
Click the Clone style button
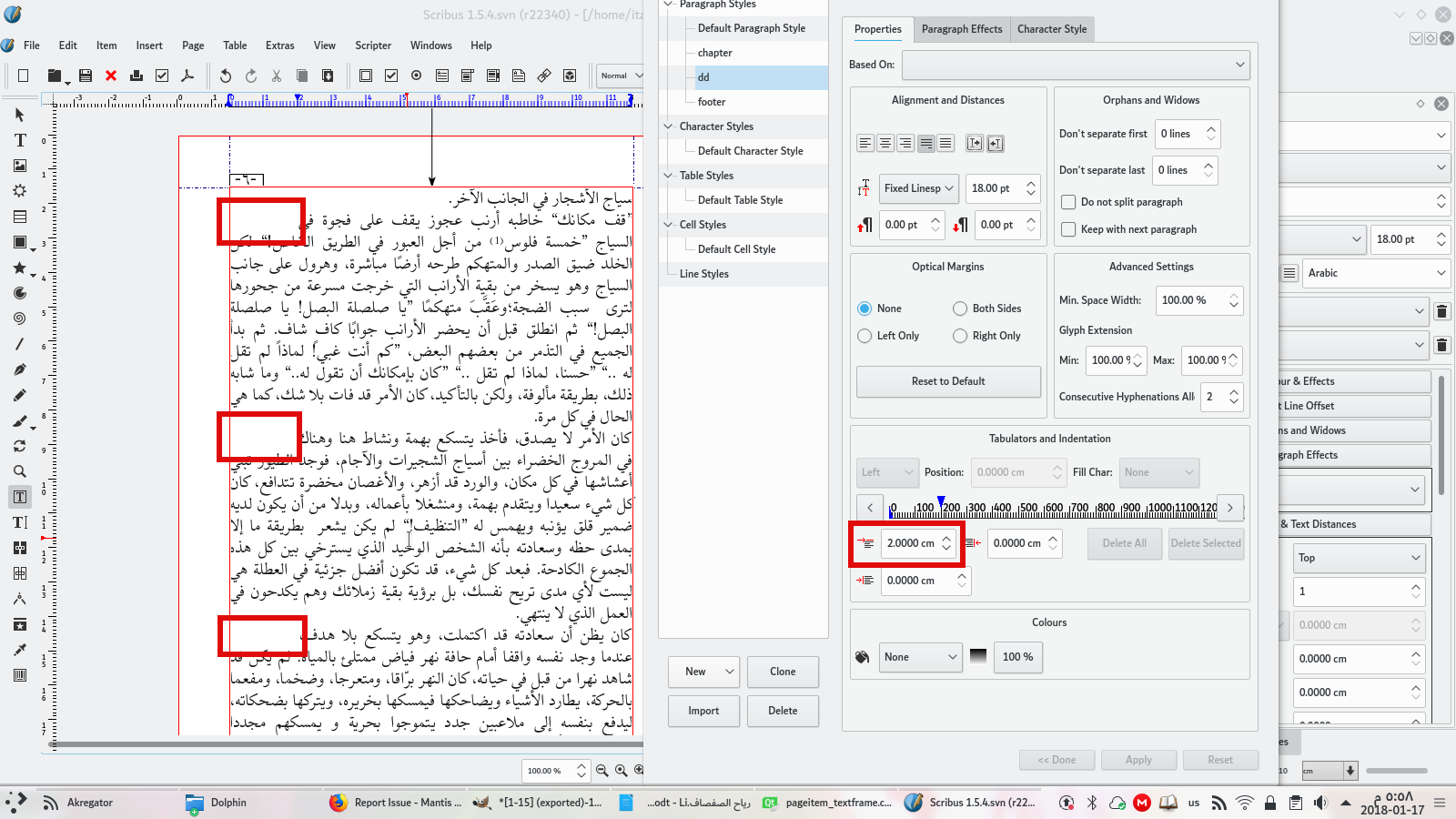tap(783, 672)
